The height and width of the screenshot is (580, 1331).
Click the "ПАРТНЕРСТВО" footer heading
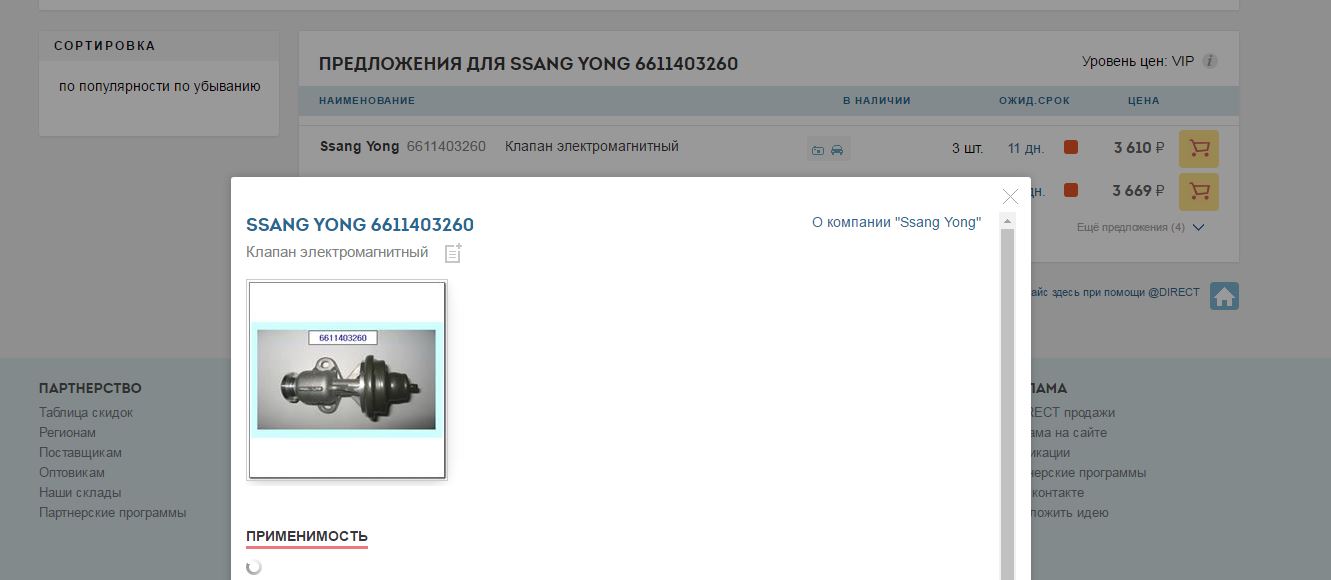pyautogui.click(x=90, y=388)
